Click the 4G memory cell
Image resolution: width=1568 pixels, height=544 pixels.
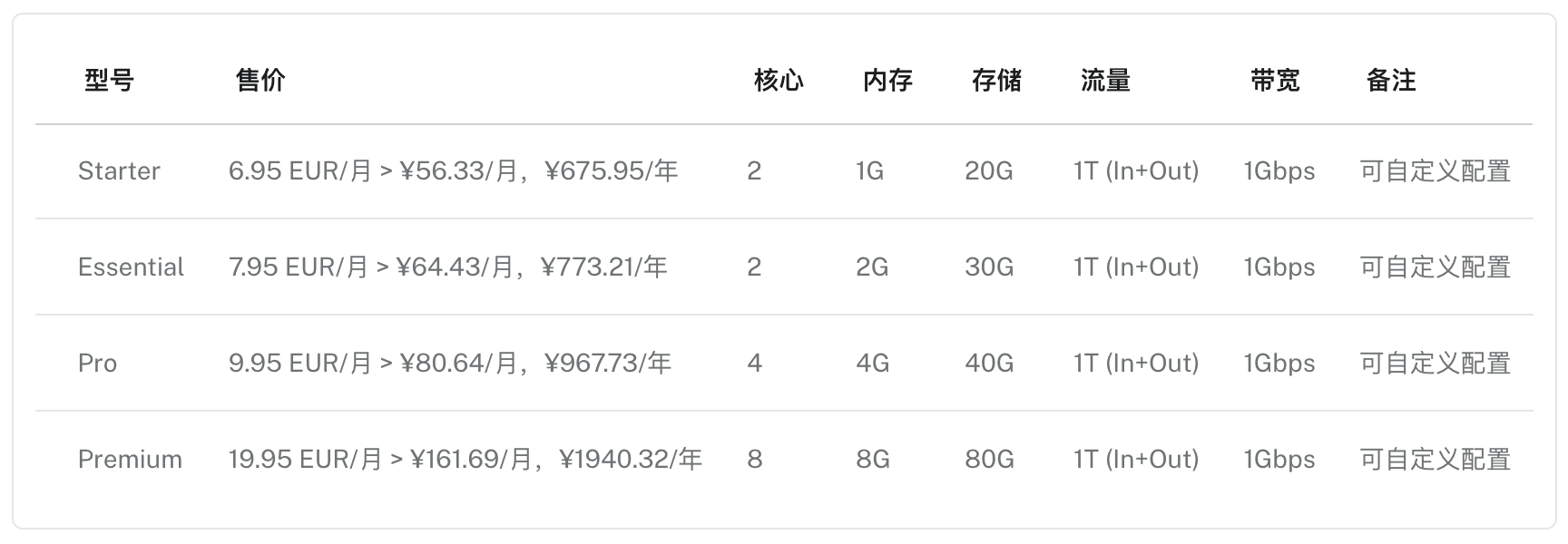pos(872,364)
